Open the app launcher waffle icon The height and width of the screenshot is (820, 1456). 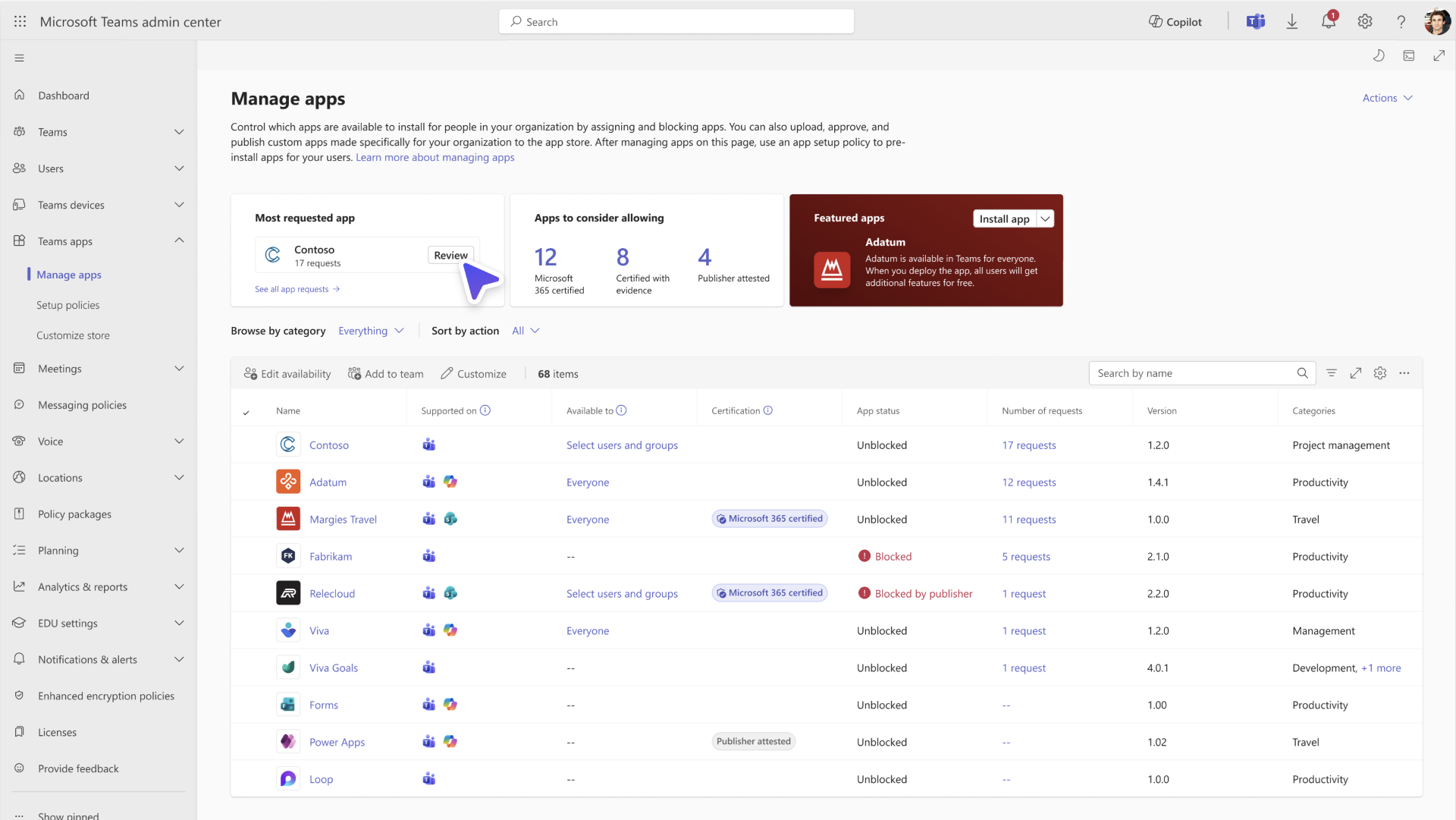coord(20,22)
